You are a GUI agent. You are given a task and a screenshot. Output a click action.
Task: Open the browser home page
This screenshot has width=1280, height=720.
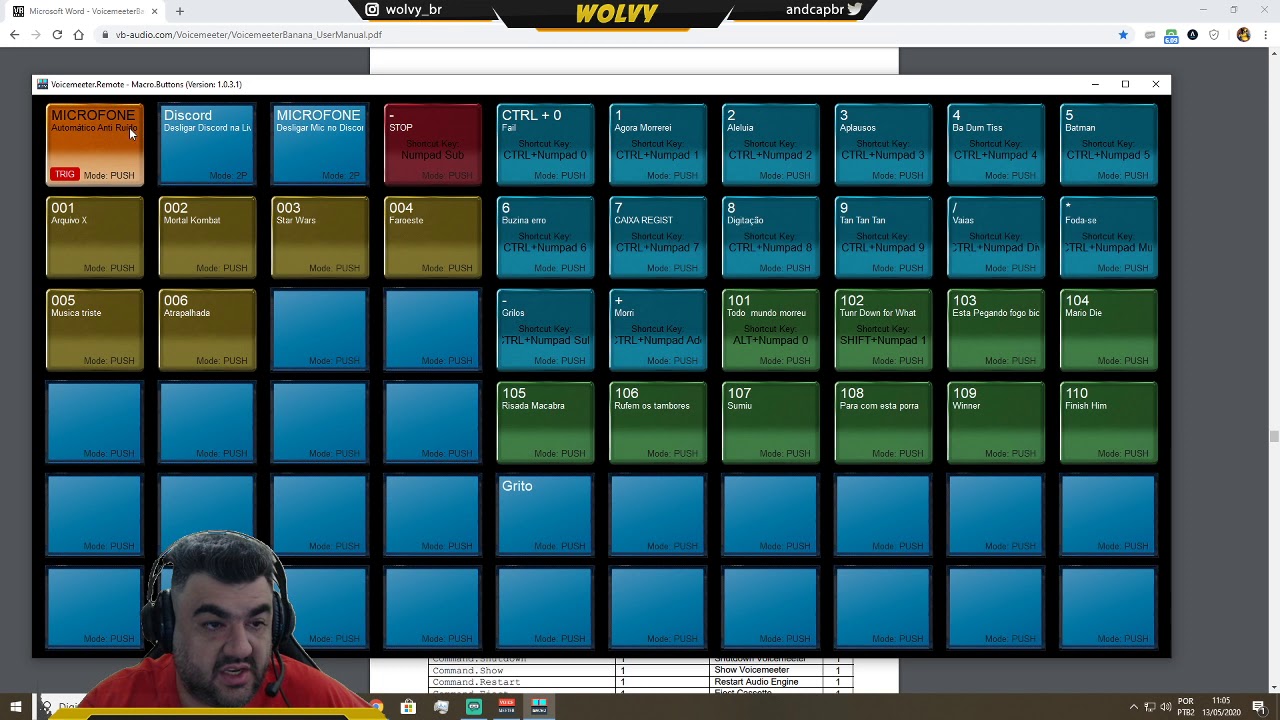[x=78, y=35]
